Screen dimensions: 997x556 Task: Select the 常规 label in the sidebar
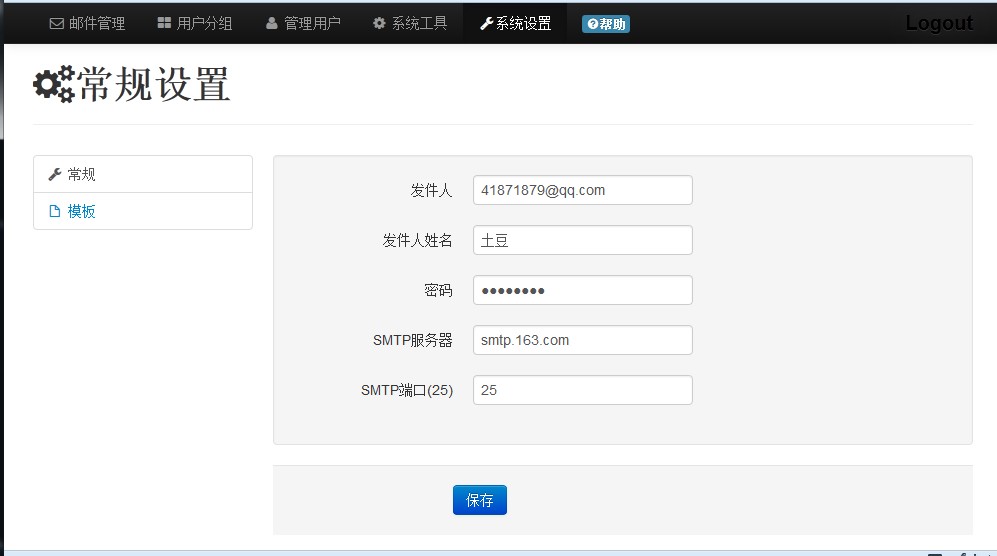(82, 174)
